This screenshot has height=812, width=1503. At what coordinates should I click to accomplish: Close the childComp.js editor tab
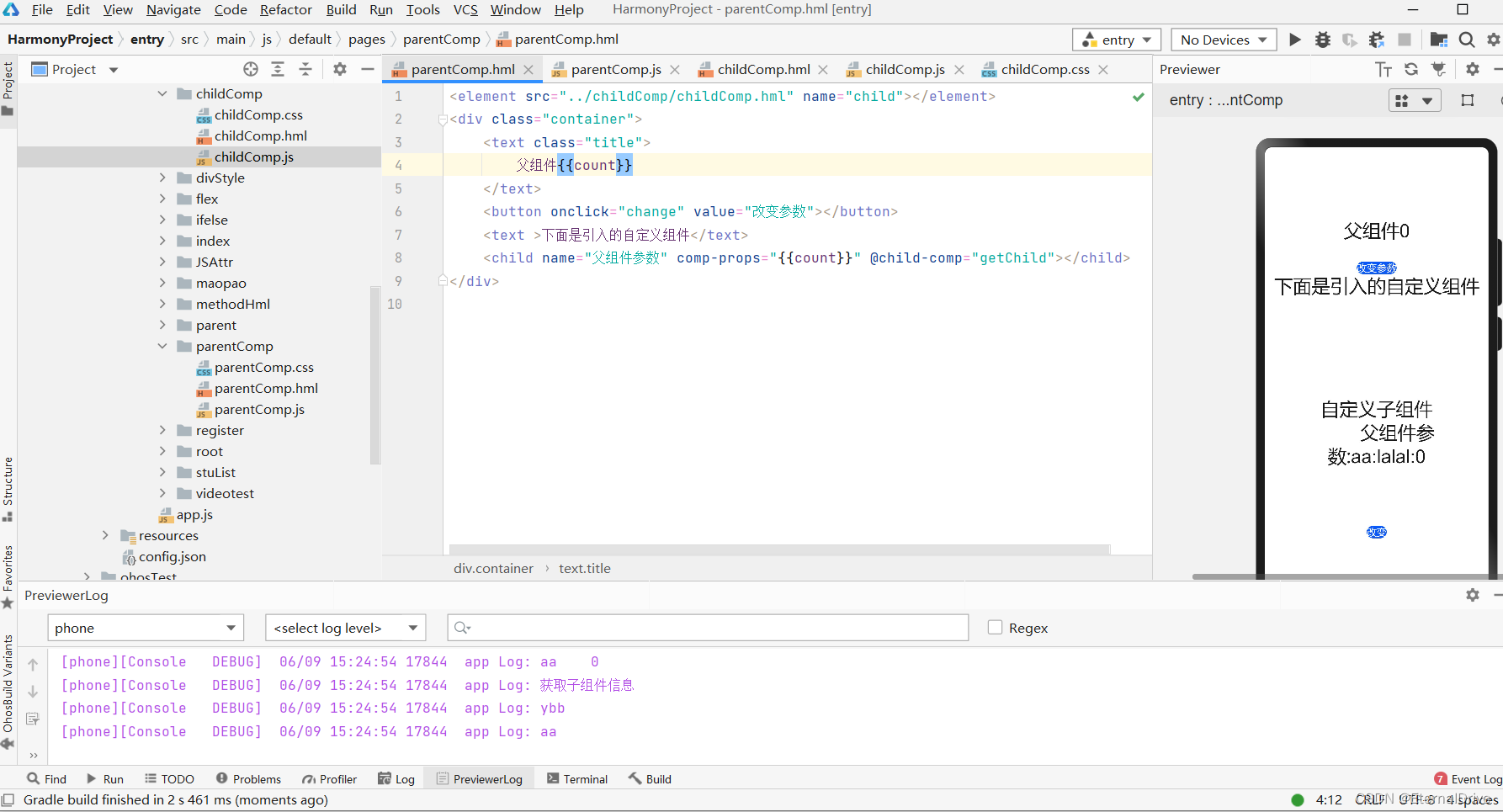(x=959, y=70)
